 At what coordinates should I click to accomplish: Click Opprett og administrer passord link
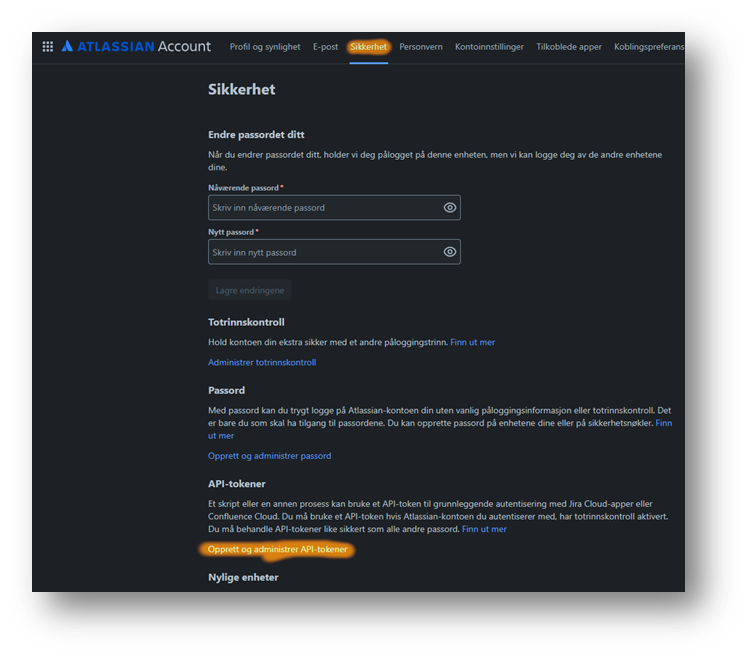coord(269,456)
